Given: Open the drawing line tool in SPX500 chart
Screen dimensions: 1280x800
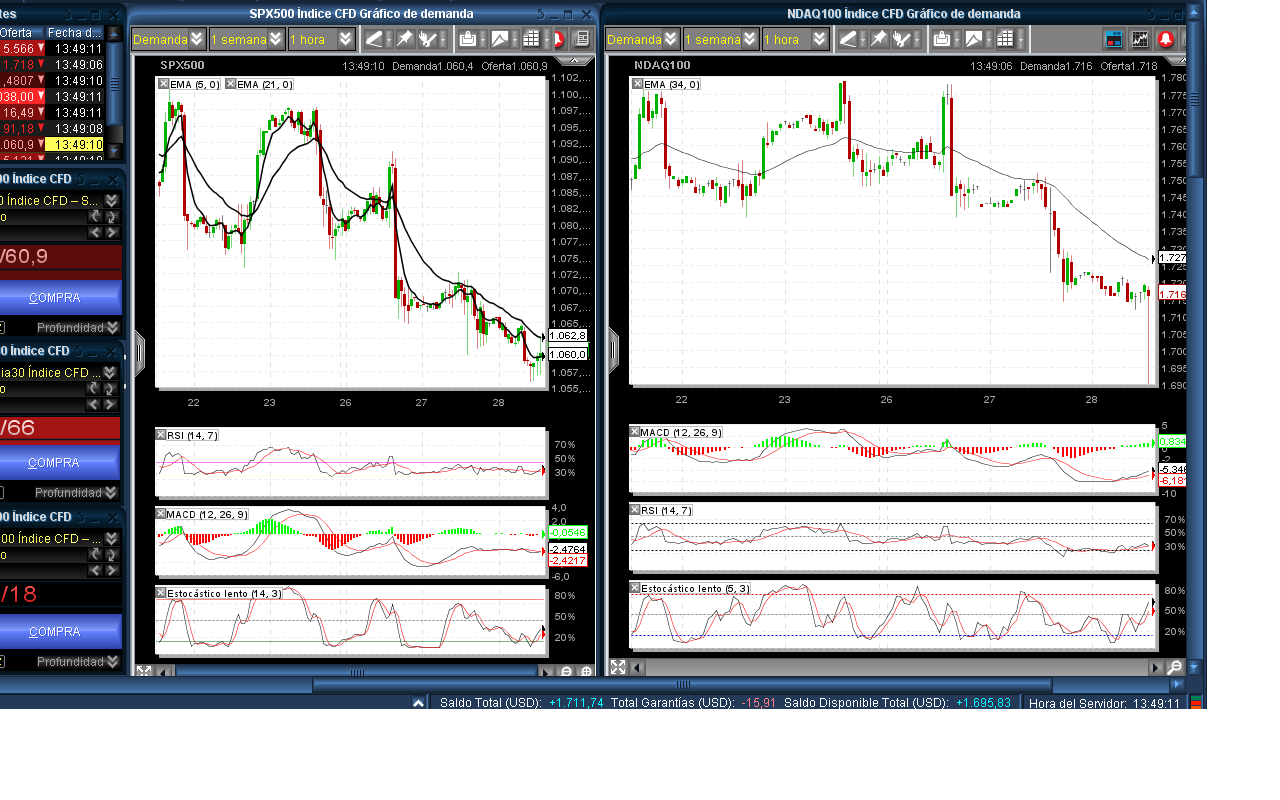Looking at the screenshot, I should tap(374, 39).
